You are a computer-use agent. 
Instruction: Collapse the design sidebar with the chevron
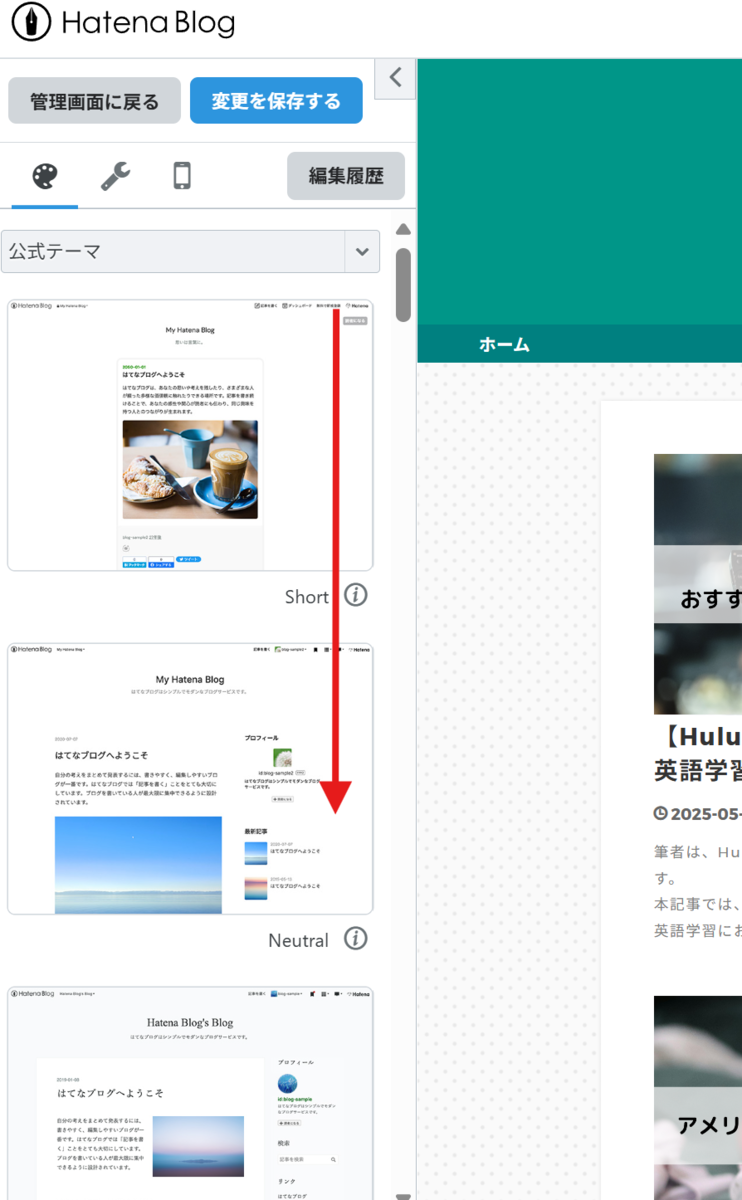point(395,78)
